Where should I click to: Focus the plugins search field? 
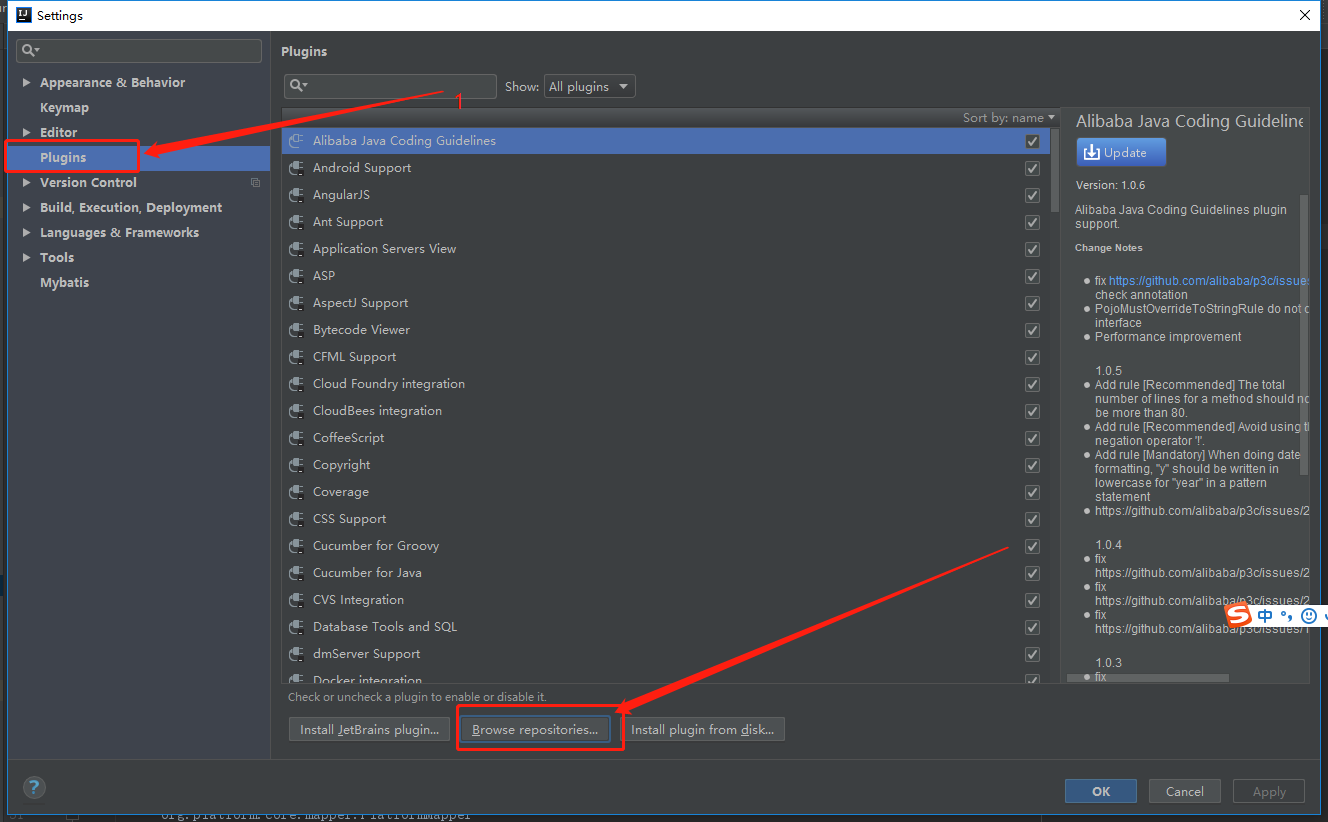(390, 87)
